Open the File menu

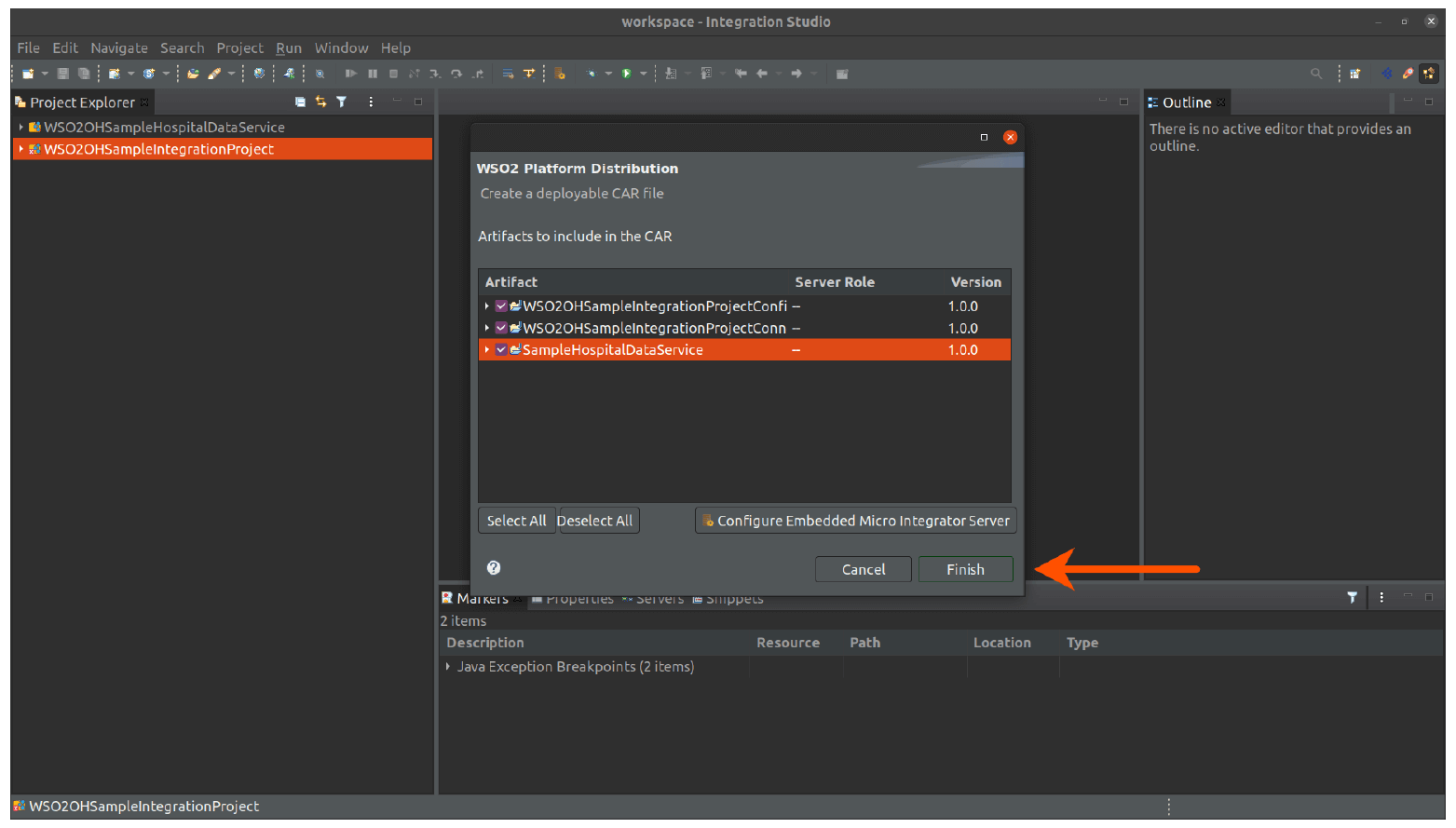pos(28,48)
